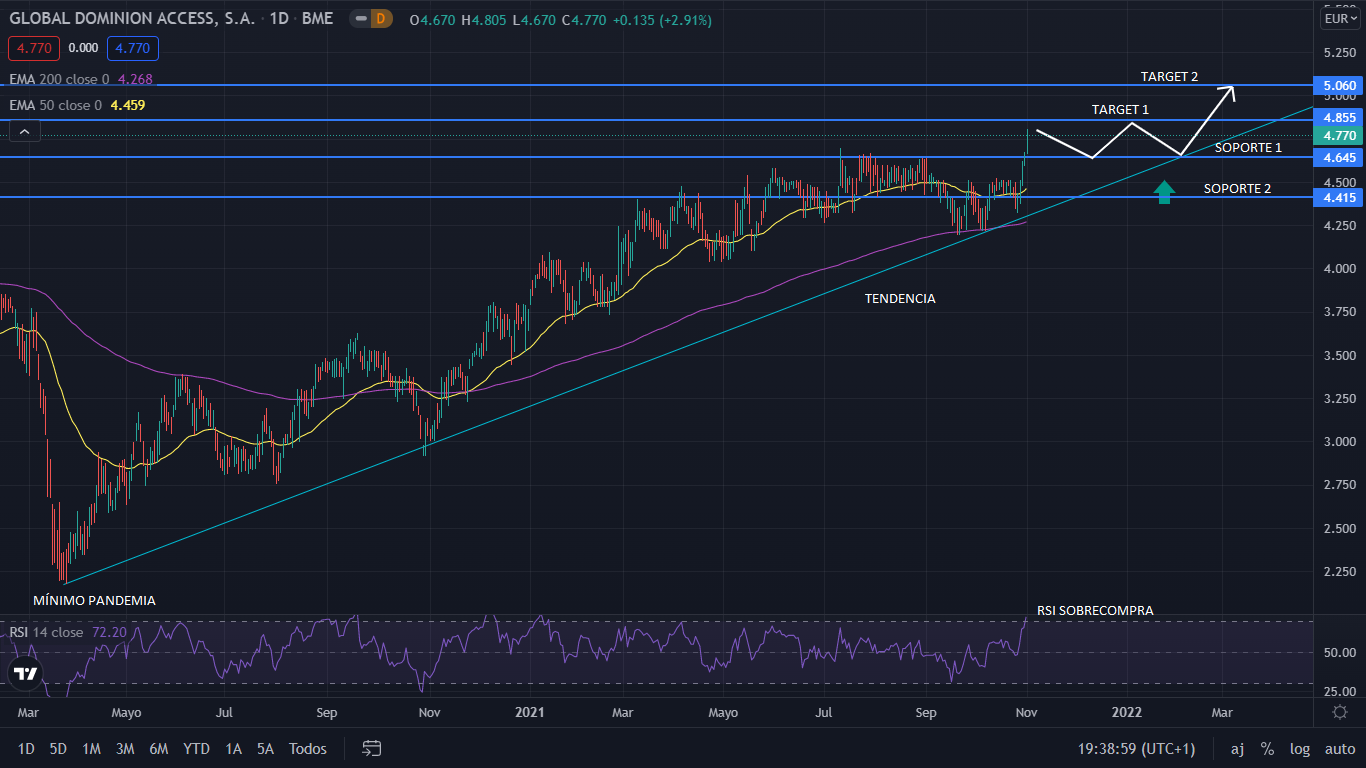Toggle the percent scale (%)

(x=1267, y=748)
